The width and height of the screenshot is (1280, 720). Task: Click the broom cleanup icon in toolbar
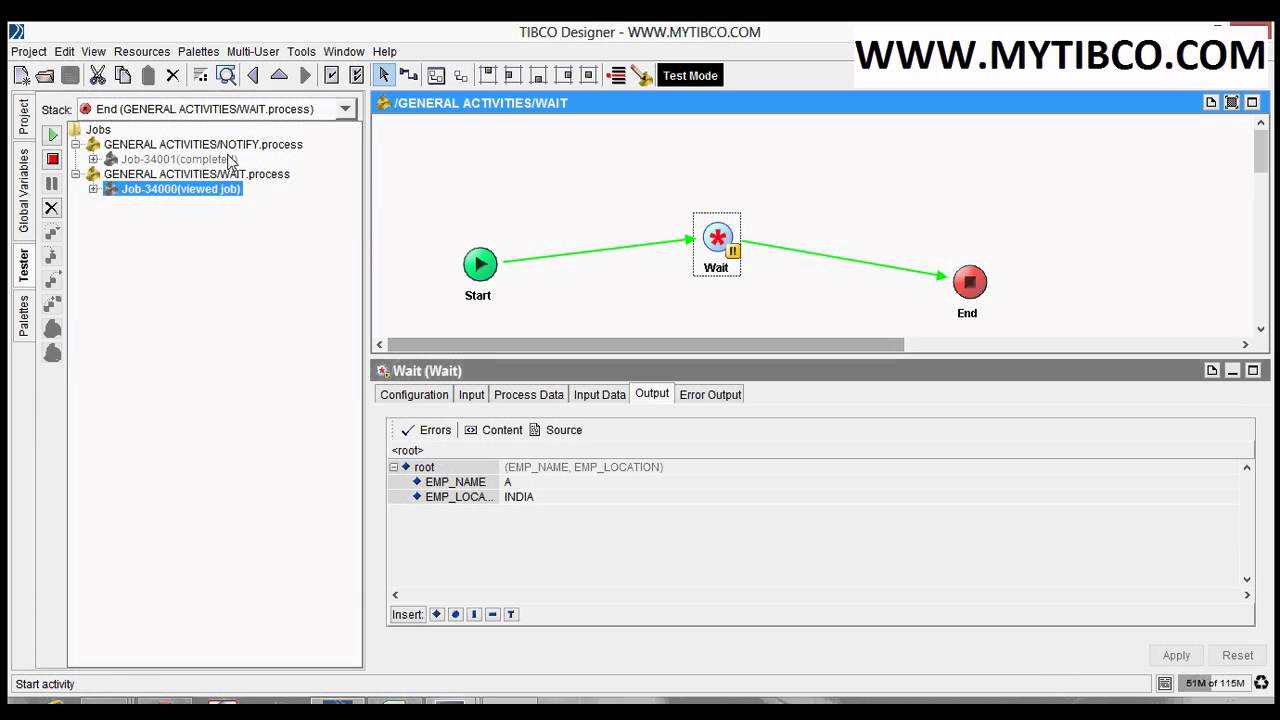coord(642,75)
